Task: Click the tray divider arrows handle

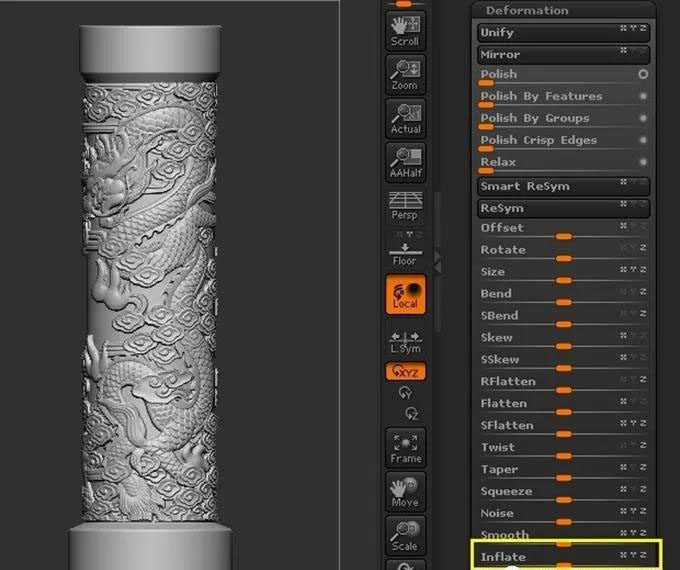Action: [437, 261]
